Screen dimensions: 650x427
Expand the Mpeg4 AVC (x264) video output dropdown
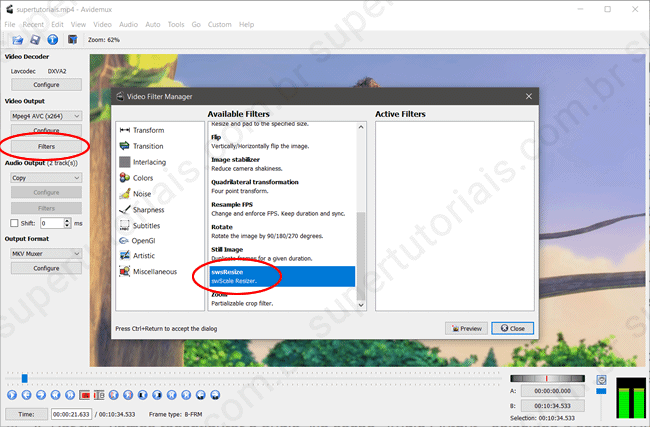46,116
